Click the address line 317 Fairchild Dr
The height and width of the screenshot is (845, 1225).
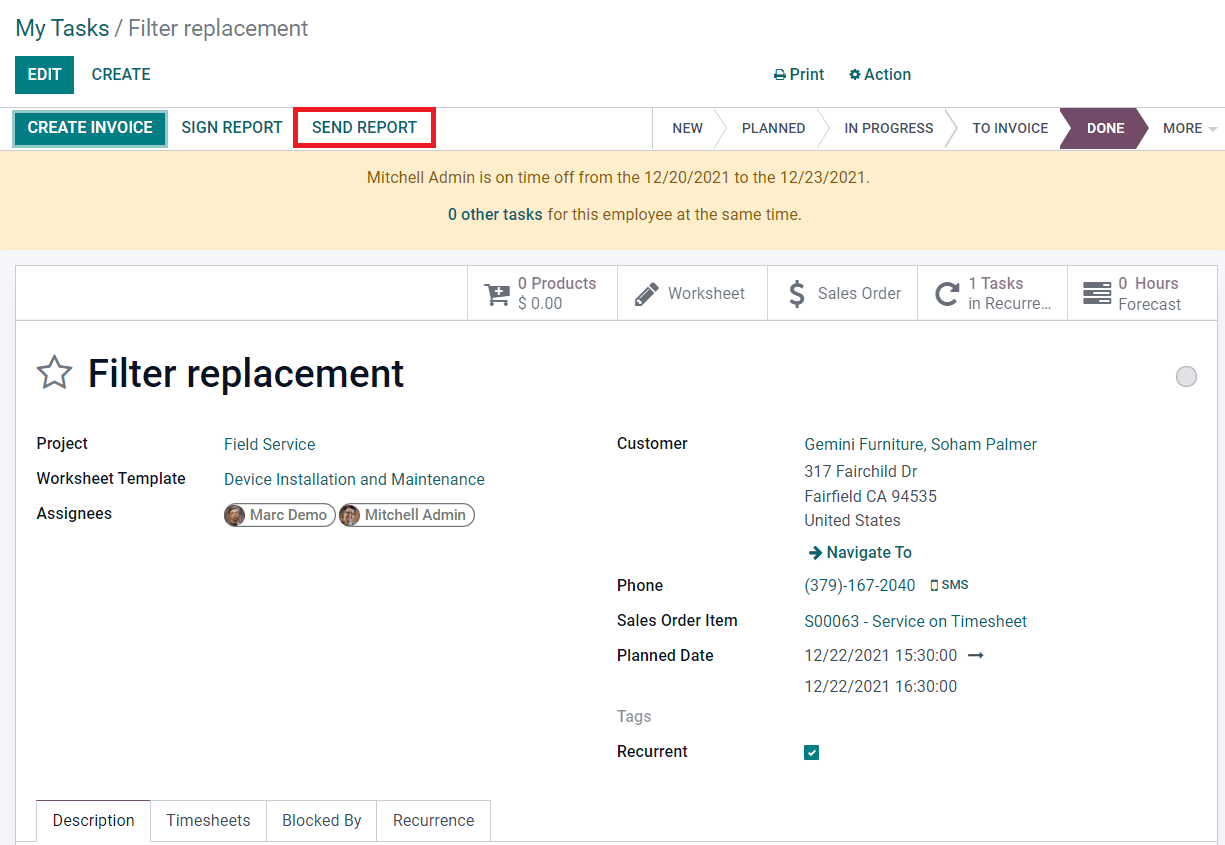[860, 472]
